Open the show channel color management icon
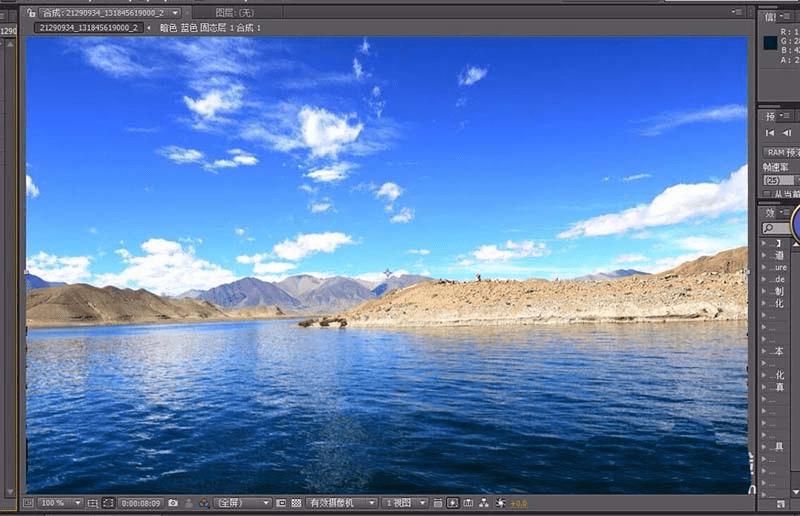Viewport: 800px width, 516px height. pos(204,503)
